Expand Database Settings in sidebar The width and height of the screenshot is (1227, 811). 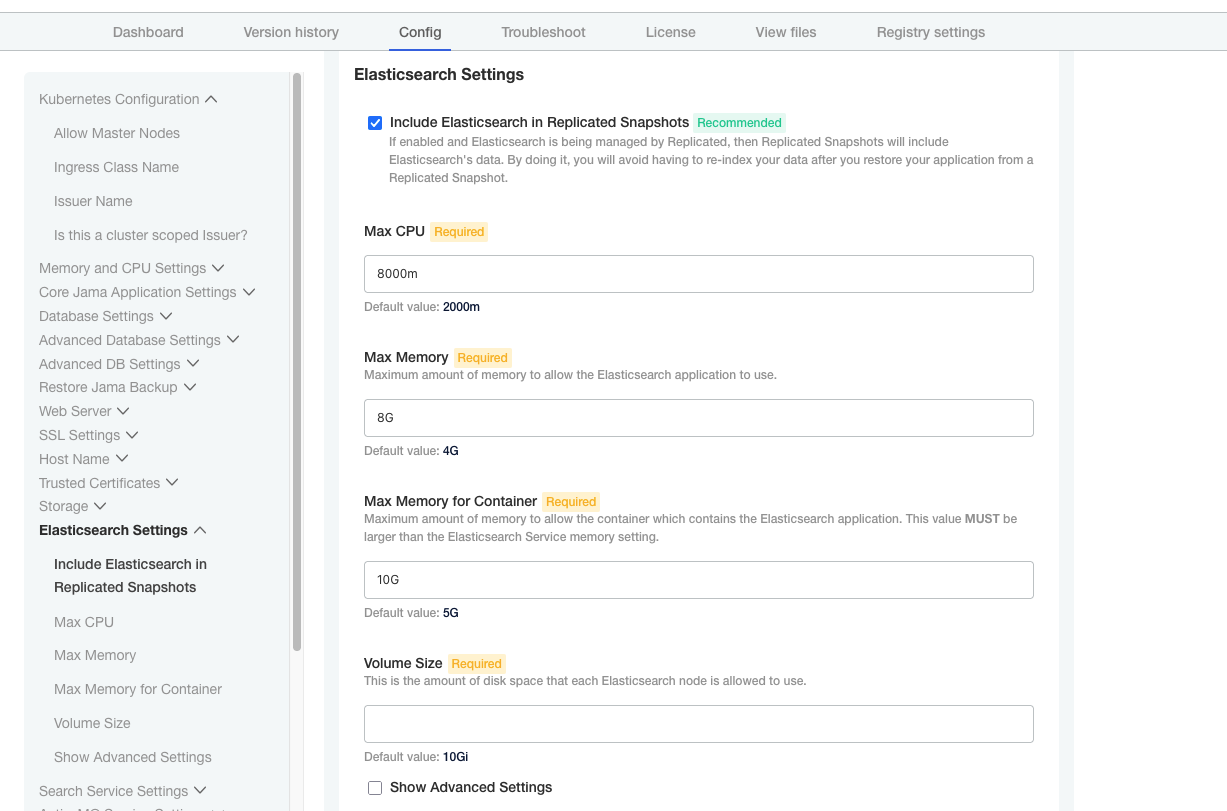click(x=105, y=316)
